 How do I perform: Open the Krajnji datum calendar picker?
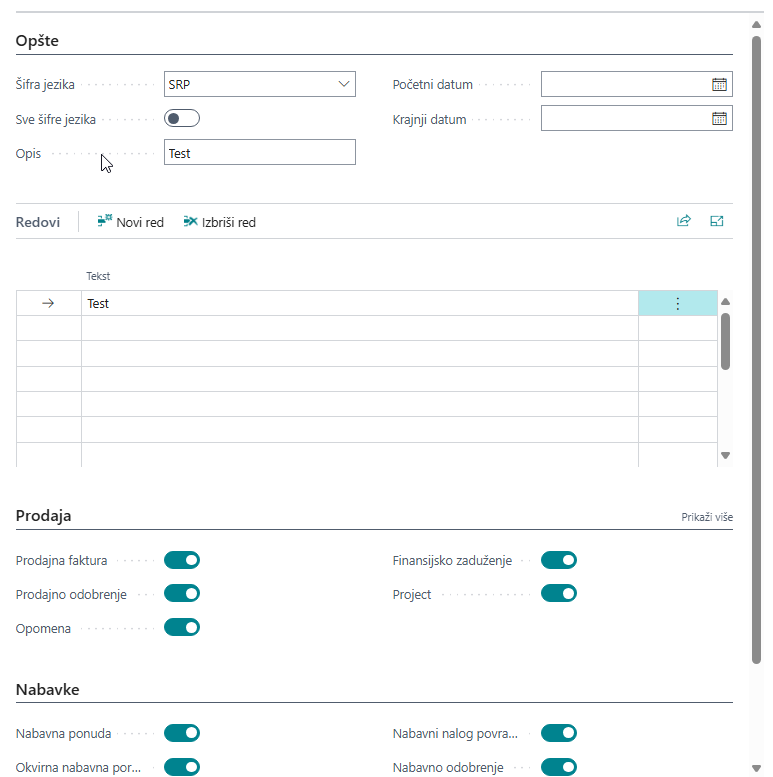coord(719,119)
